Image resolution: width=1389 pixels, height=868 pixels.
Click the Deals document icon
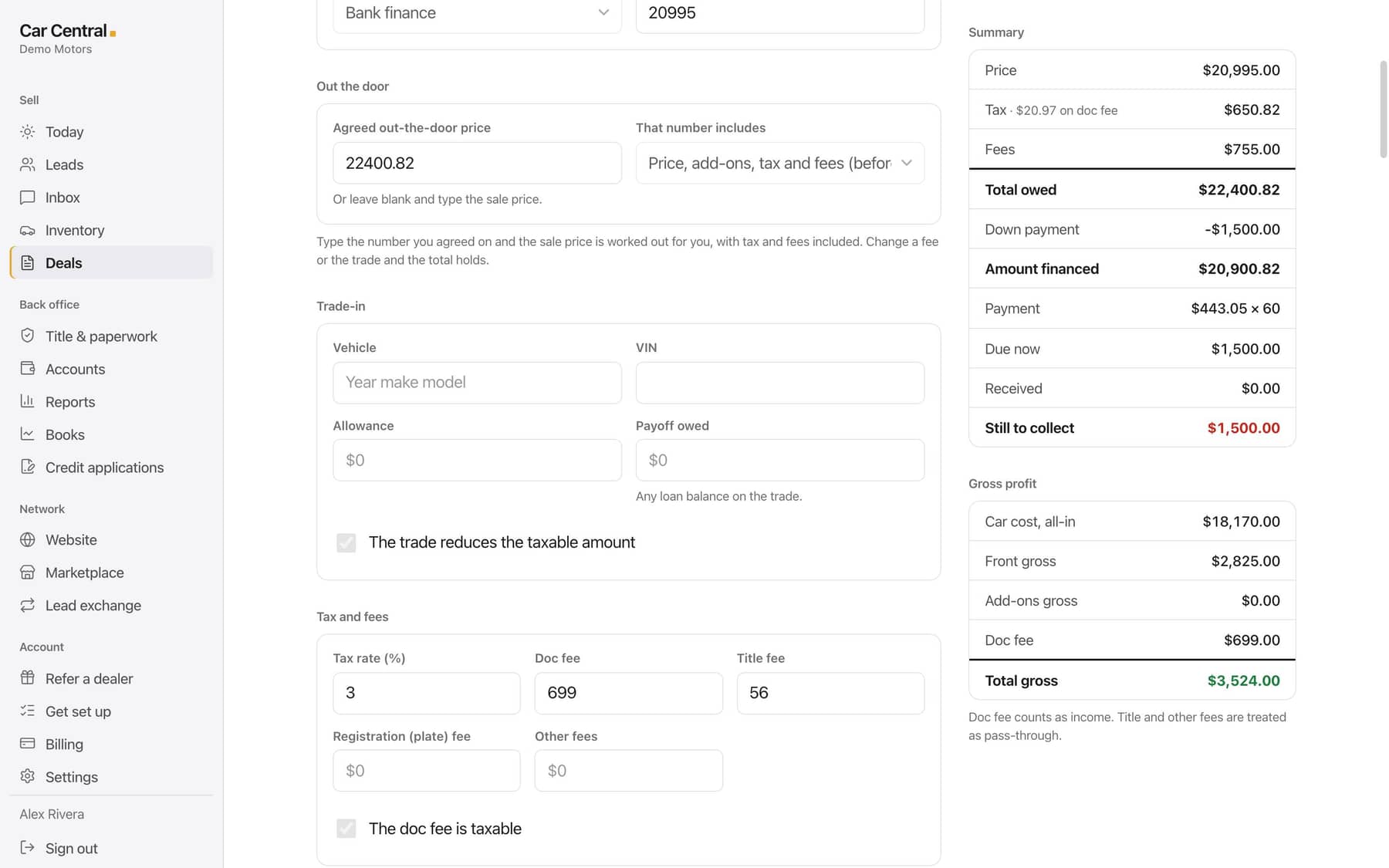pyautogui.click(x=28, y=263)
